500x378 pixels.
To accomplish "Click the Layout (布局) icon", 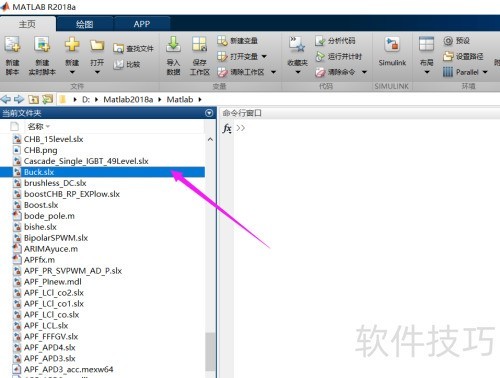I will click(426, 45).
